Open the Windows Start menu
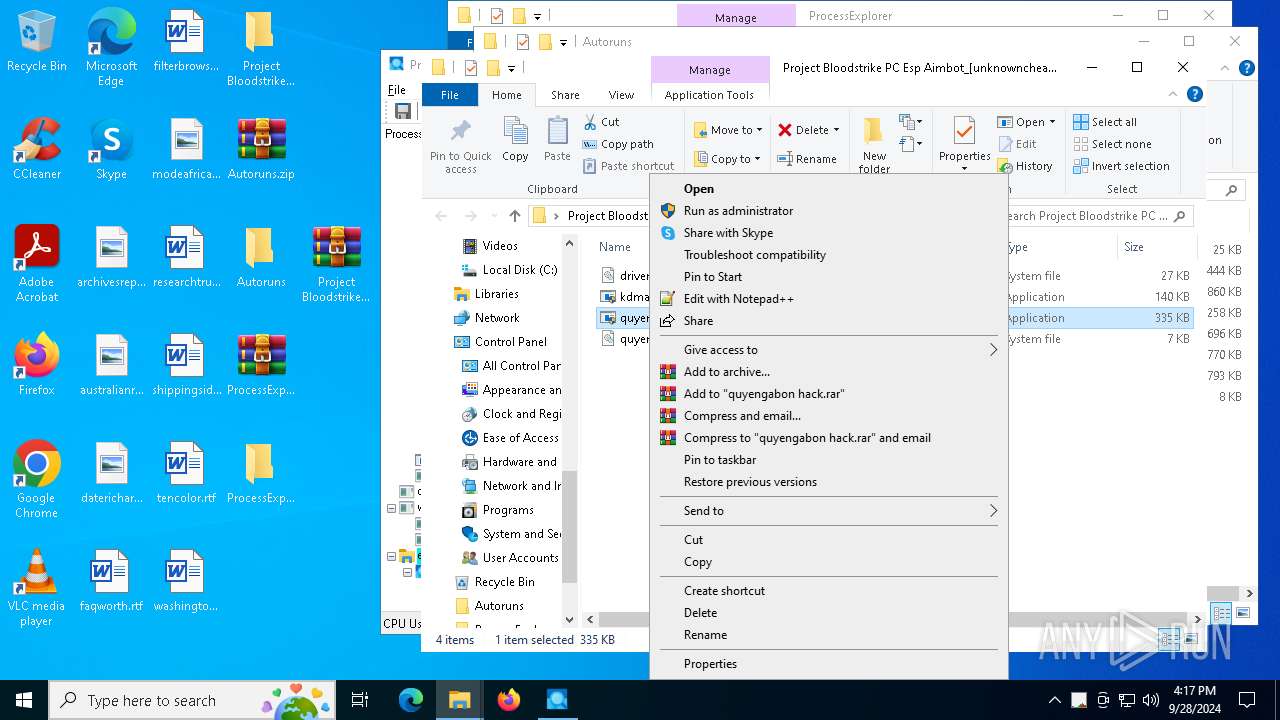Screen dimensions: 1280x720 pyautogui.click(x=24, y=700)
